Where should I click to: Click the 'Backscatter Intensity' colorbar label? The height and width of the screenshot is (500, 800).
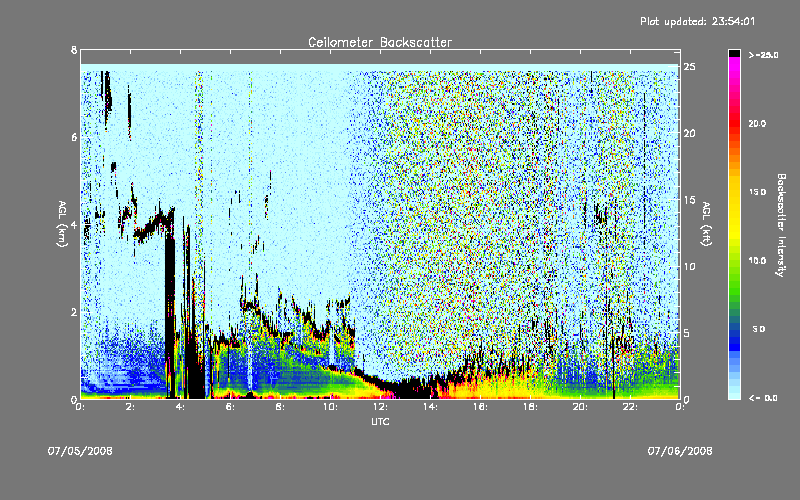point(781,225)
